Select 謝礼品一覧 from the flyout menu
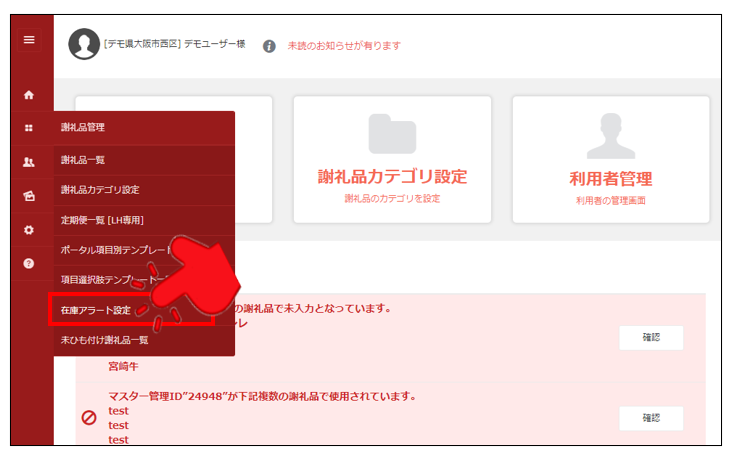736x458 pixels. [x=84, y=160]
